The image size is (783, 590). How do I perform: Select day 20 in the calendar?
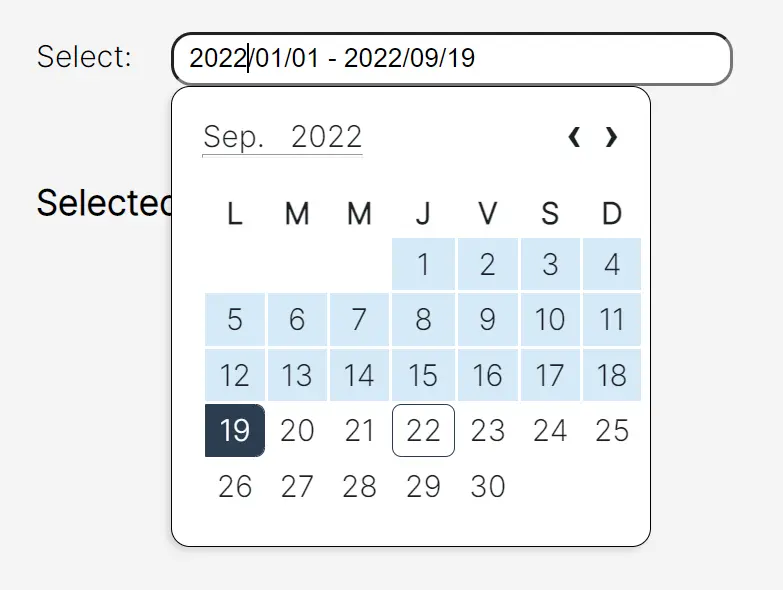tap(297, 430)
